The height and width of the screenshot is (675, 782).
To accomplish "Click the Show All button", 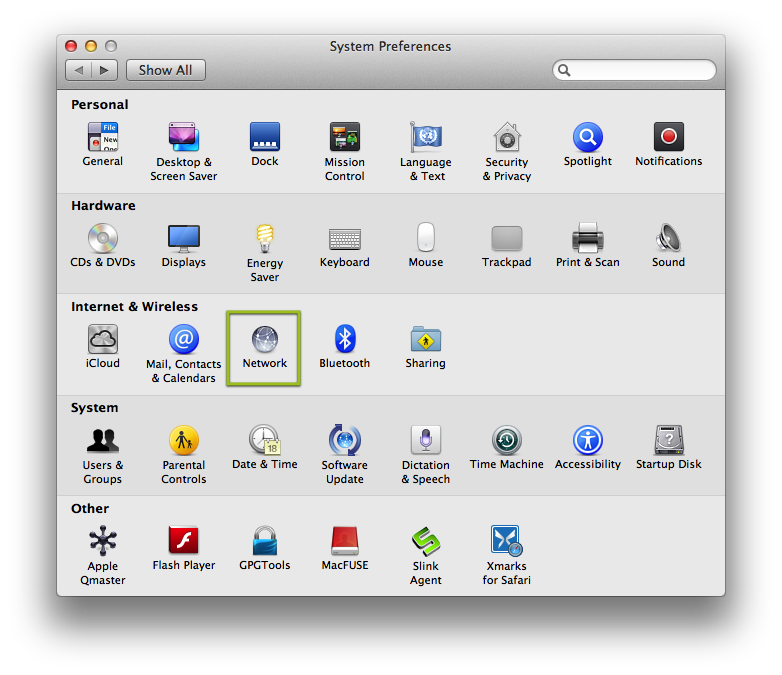I will tap(166, 70).
